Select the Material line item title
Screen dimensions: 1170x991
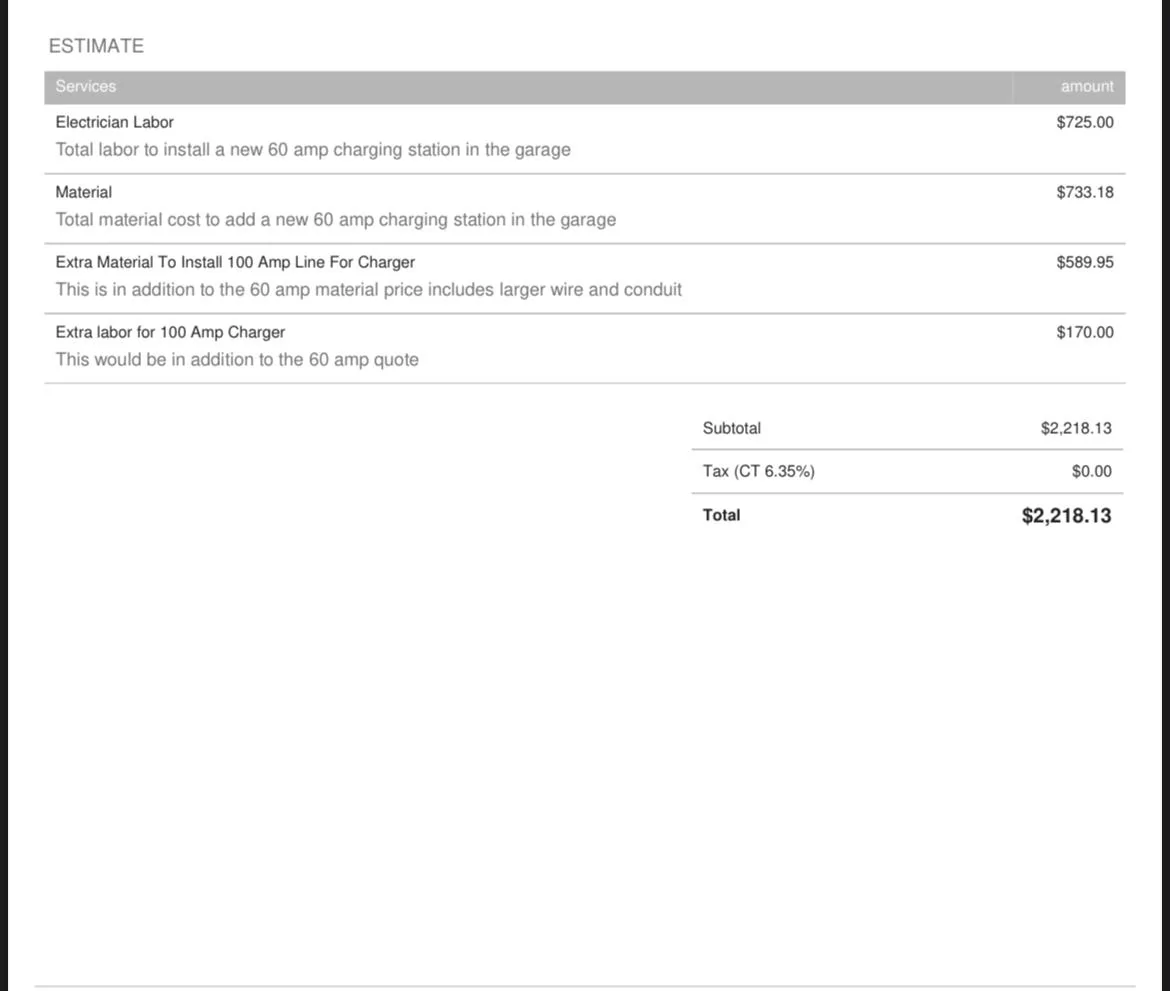(84, 192)
